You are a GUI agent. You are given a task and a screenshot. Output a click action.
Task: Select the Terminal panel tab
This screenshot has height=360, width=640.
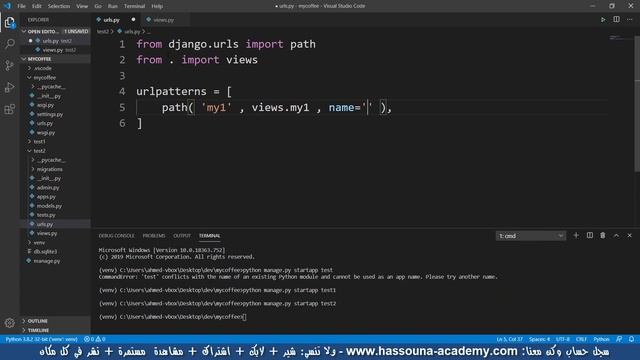pos(209,236)
